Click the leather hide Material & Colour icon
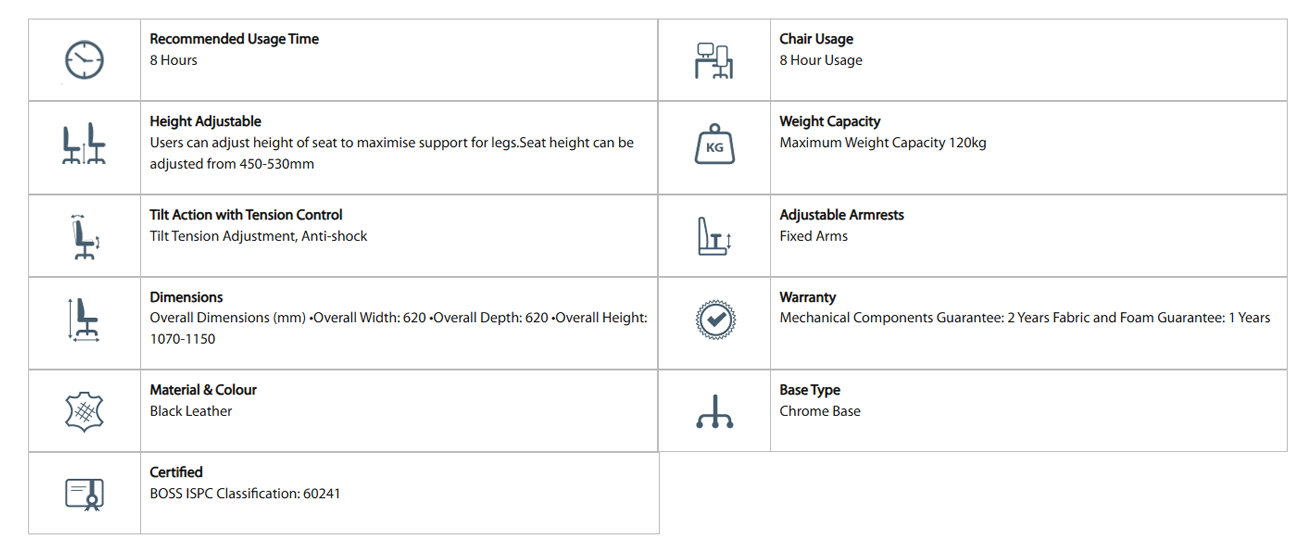Screen dimensions: 1300x555 point(84,411)
